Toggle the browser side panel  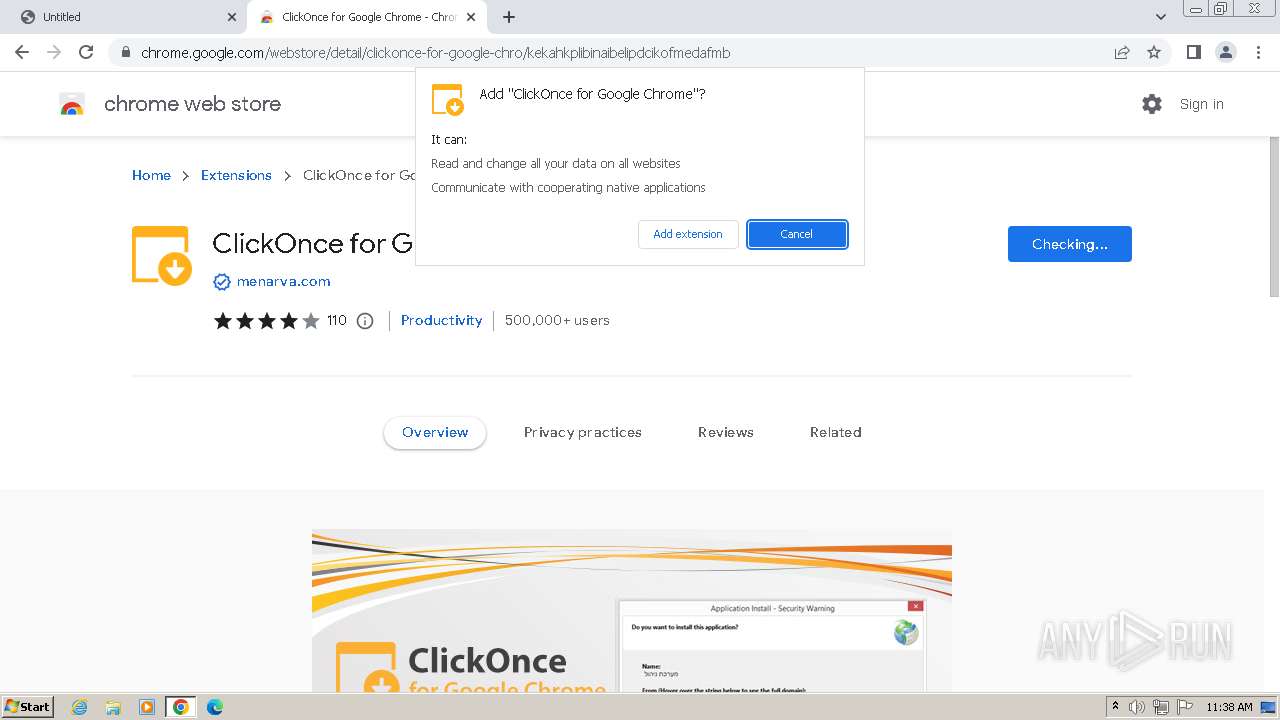click(1193, 52)
